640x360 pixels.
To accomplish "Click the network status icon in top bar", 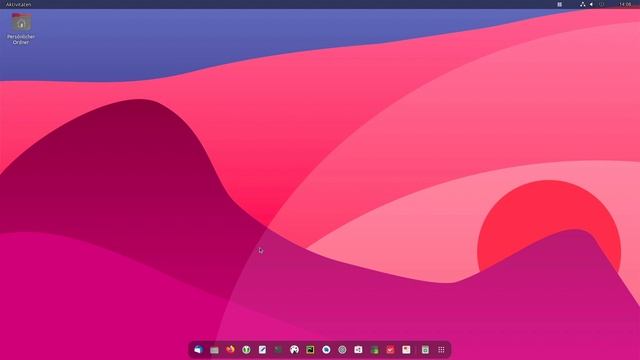I will click(582, 4).
